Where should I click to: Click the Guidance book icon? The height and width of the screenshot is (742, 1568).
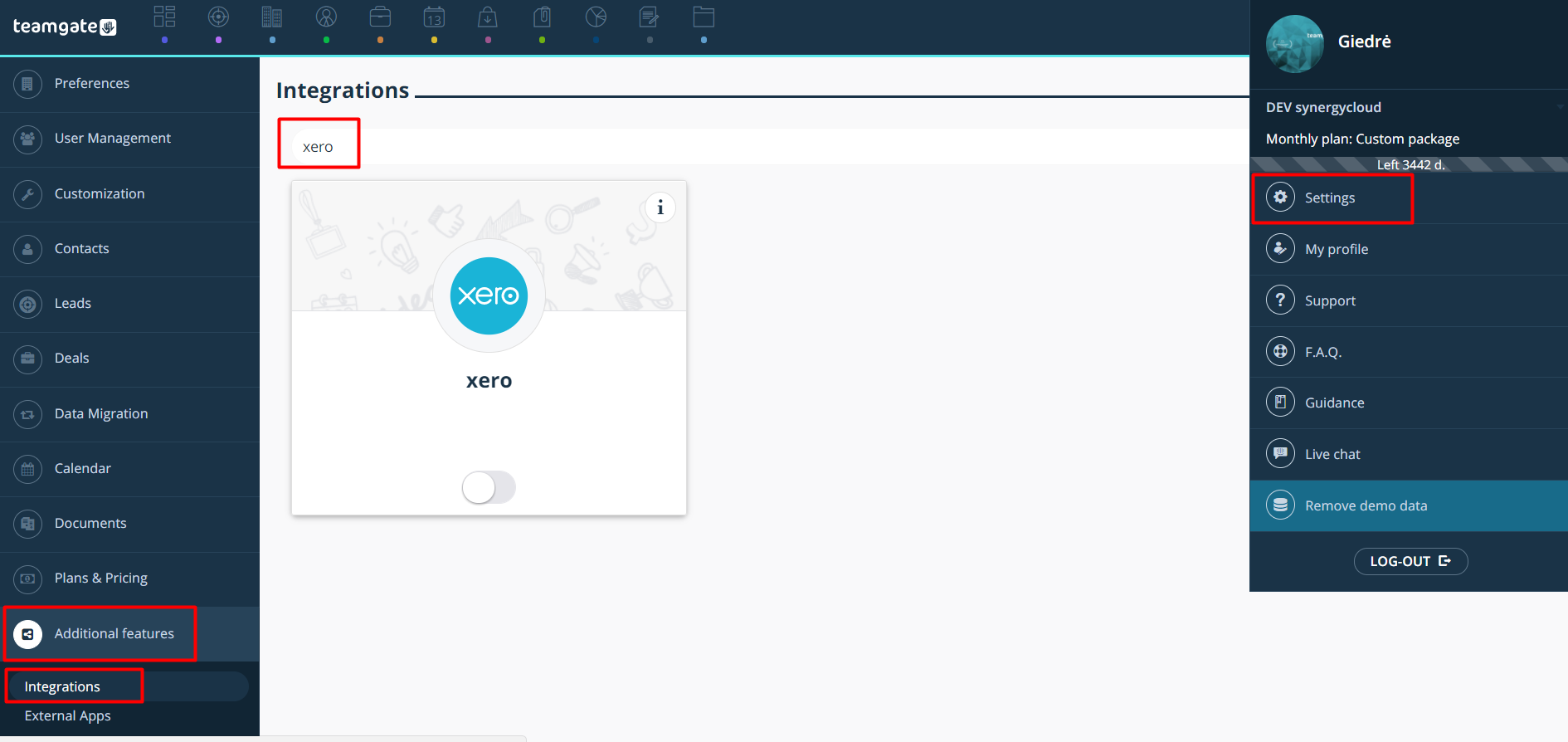1280,403
